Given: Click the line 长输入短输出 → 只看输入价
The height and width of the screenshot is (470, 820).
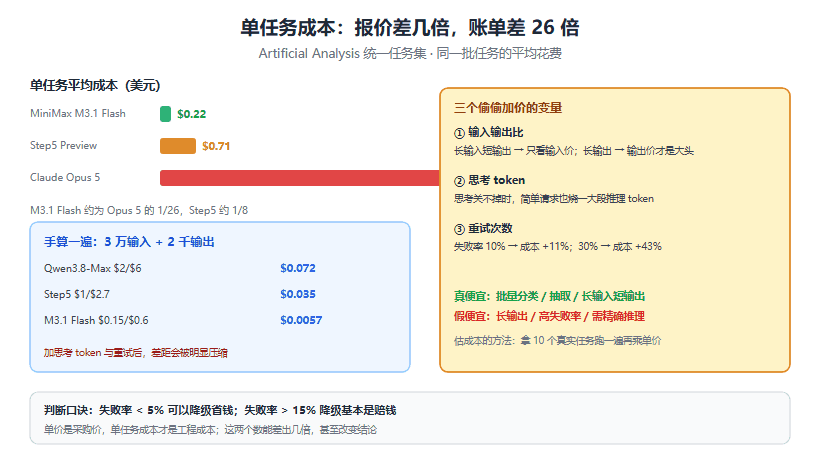Looking at the screenshot, I should pos(574,151).
